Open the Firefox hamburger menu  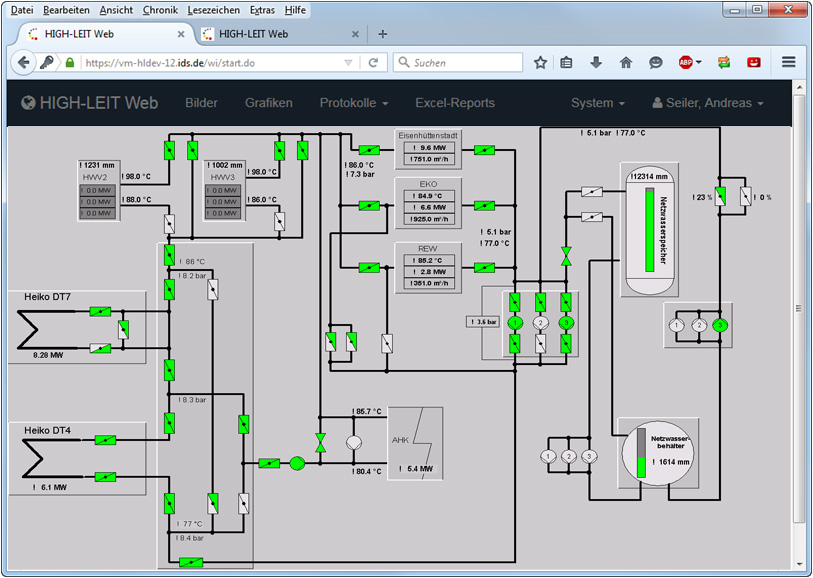click(x=788, y=62)
